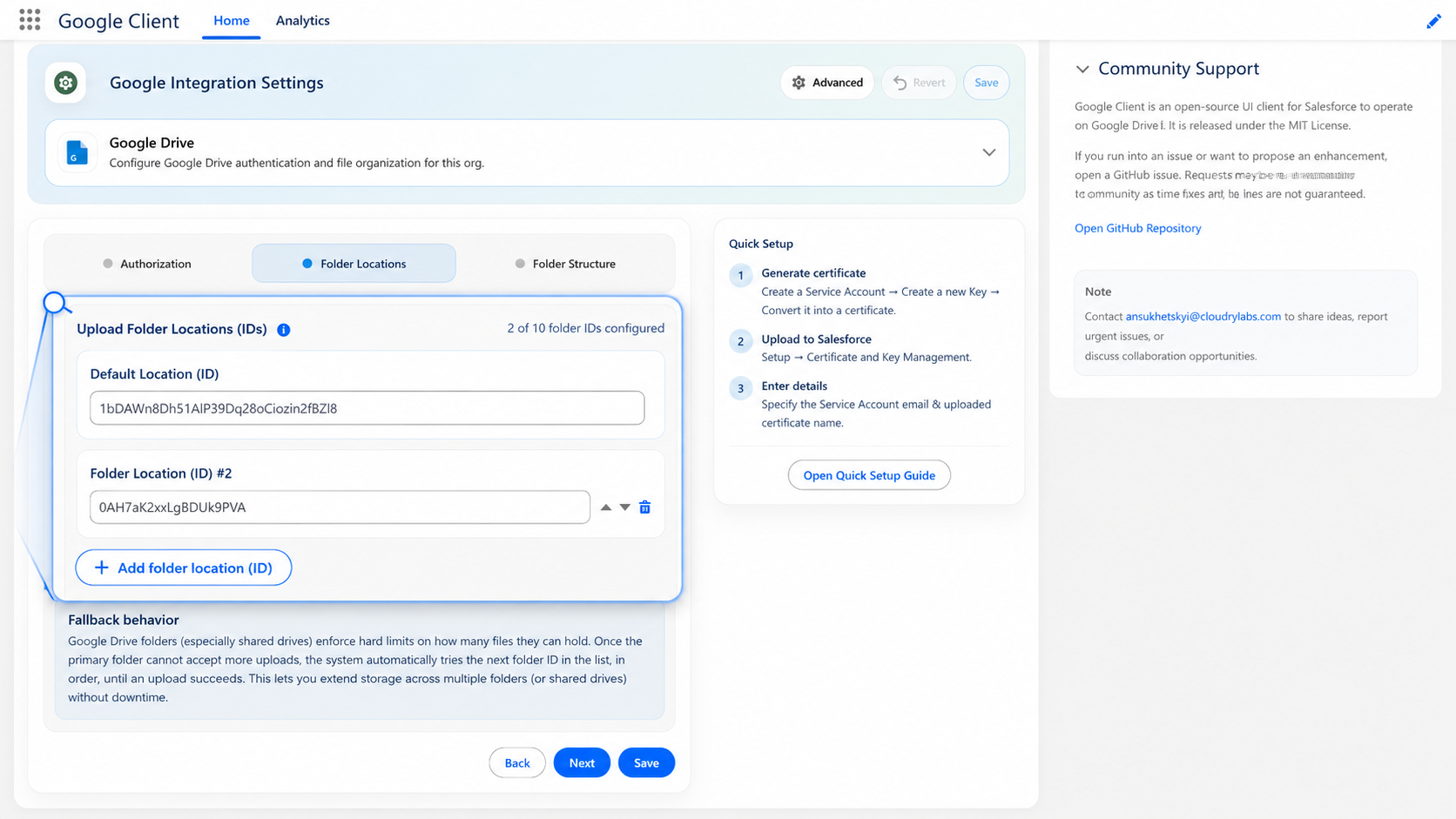Click the 'Fallback behavior' heading
Image resolution: width=1456 pixels, height=819 pixels.
click(124, 620)
